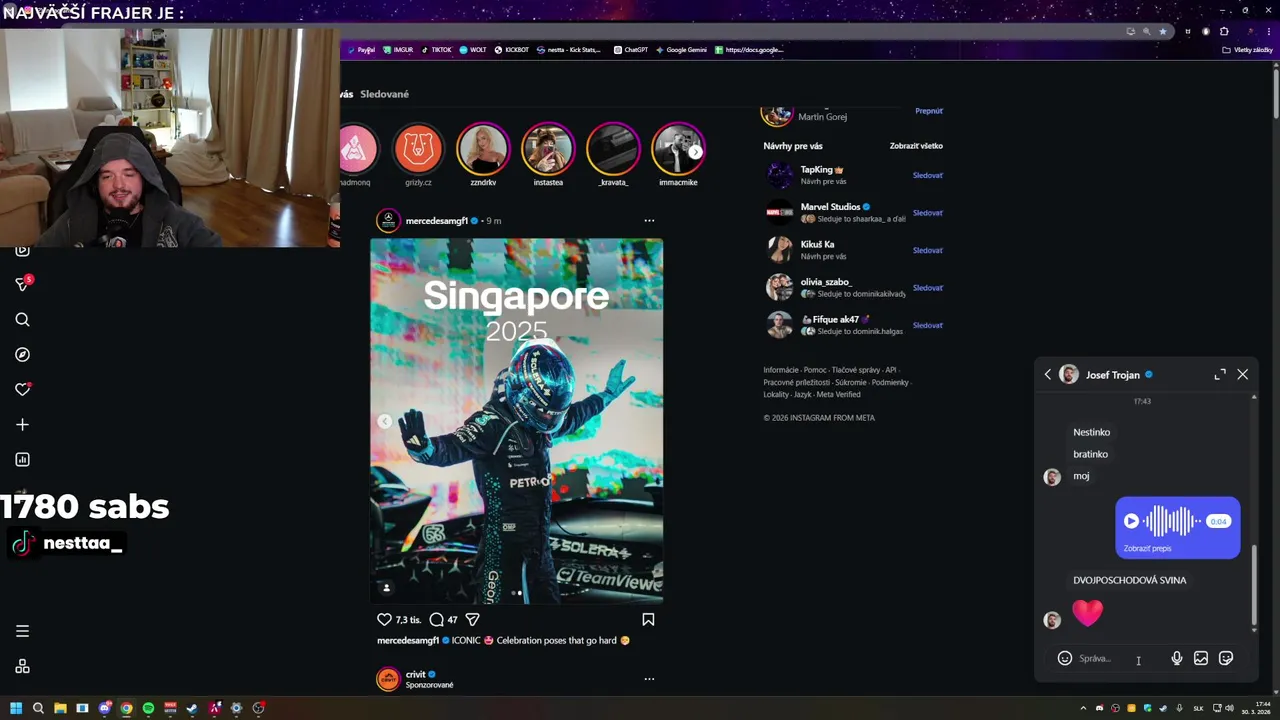This screenshot has width=1280, height=720.
Task: Go to previous image in Singapore post
Action: pos(384,421)
